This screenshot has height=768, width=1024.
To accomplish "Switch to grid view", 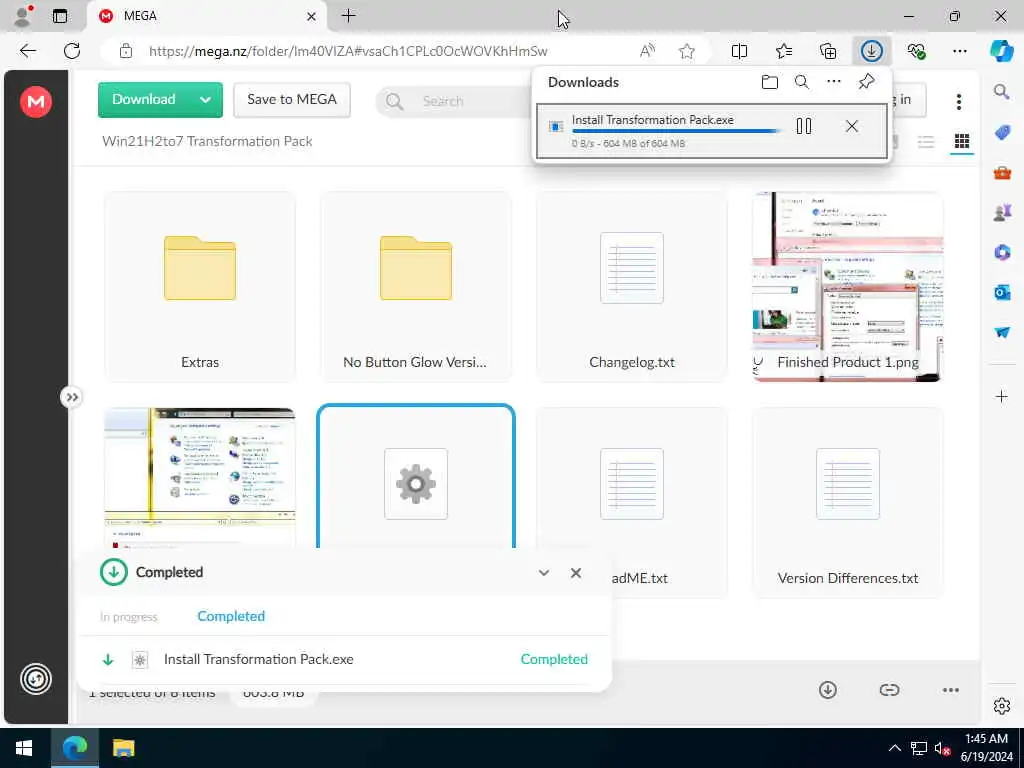I will [962, 141].
